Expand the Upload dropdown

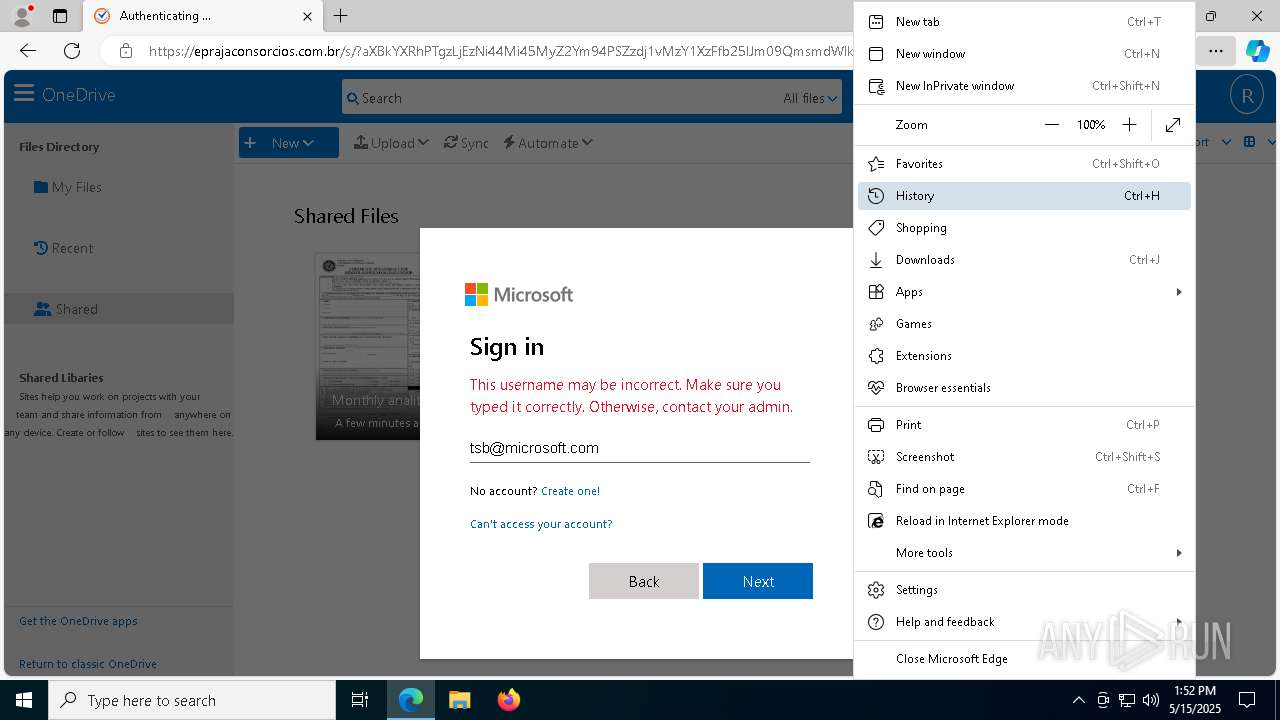[391, 143]
